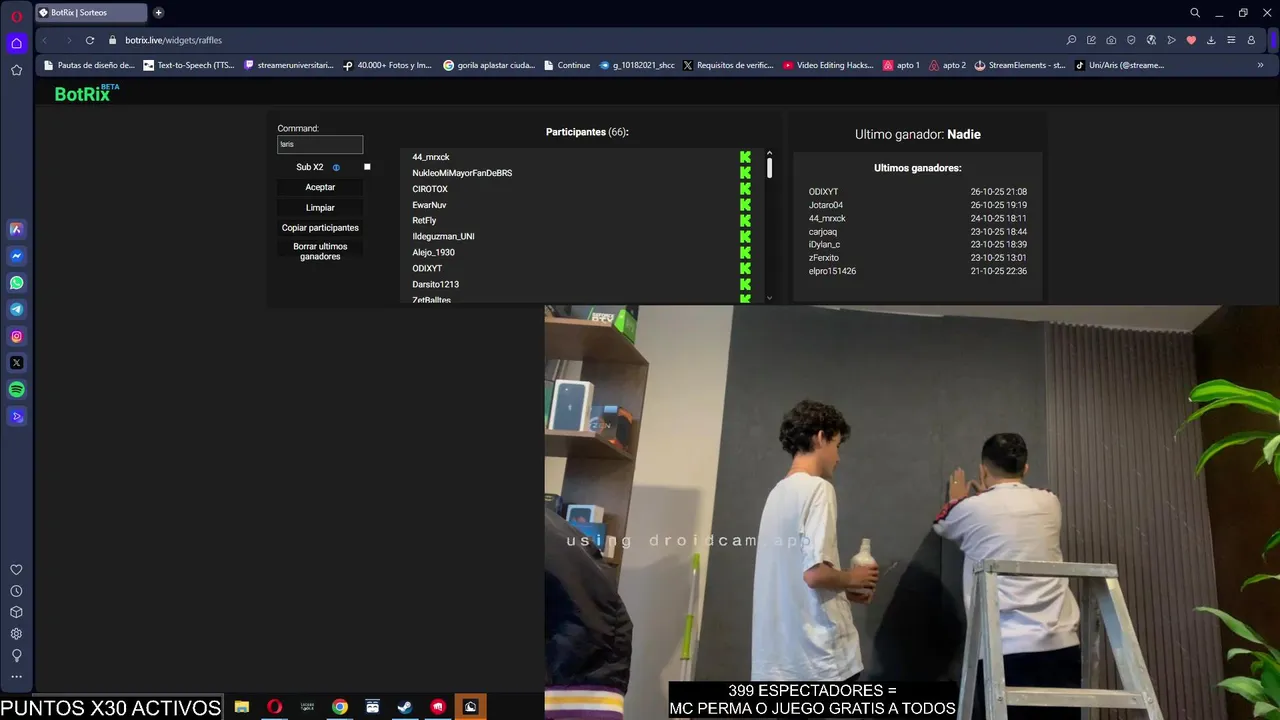Switch to BotRix | Sorteos tab

[92, 13]
